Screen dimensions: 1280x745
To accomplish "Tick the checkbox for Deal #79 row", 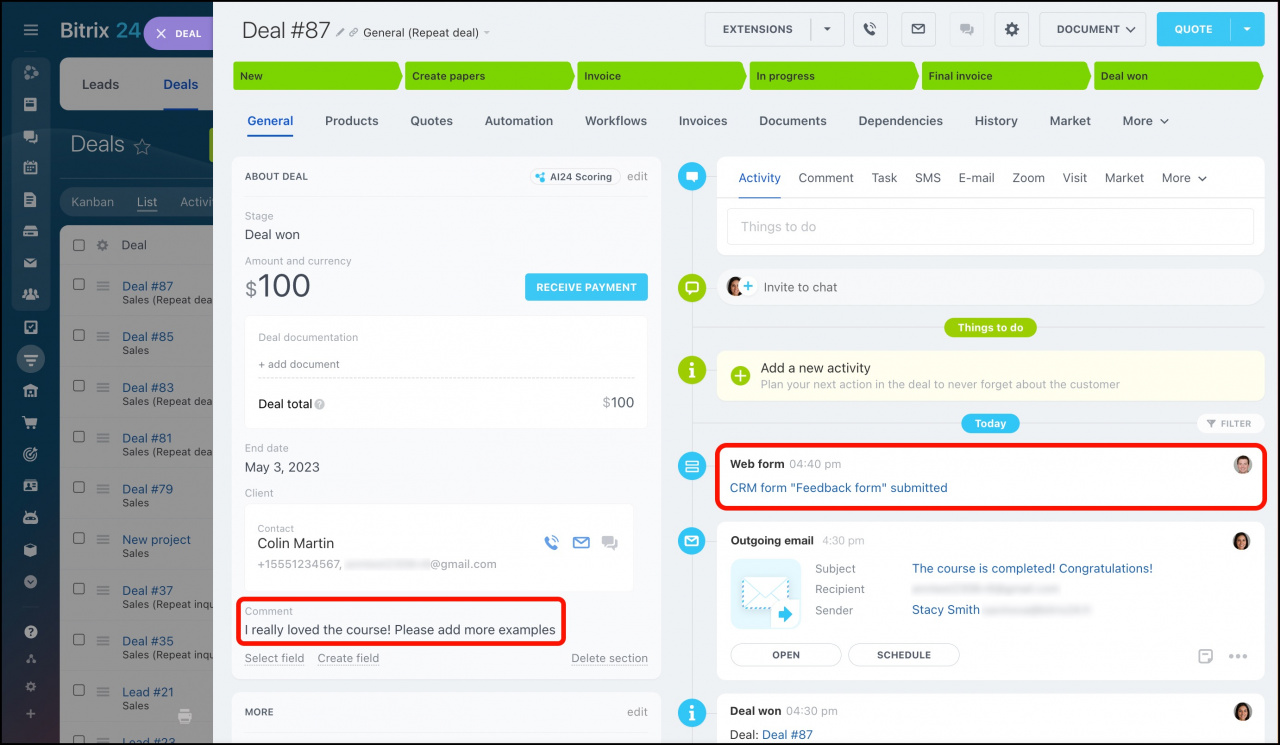I will pyautogui.click(x=79, y=487).
